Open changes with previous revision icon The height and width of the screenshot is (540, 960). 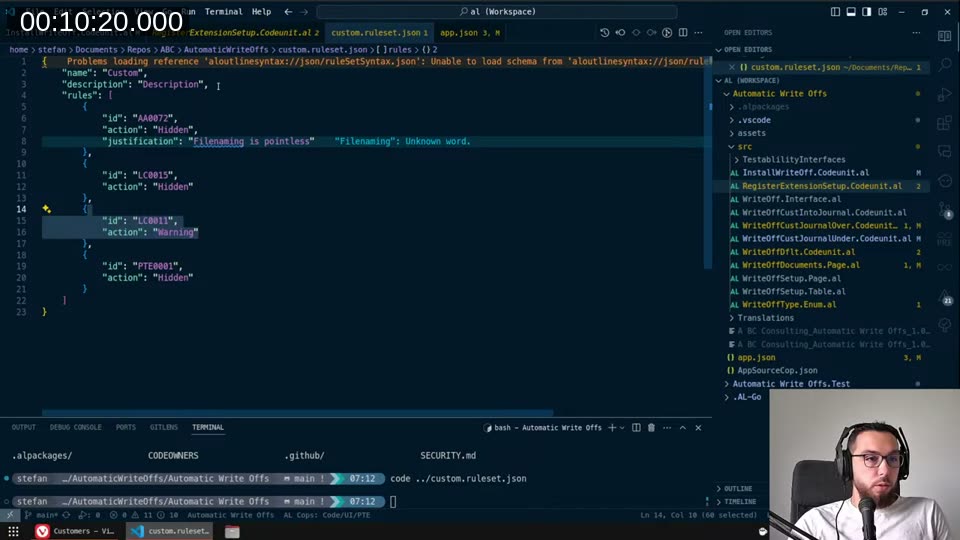[620, 32]
